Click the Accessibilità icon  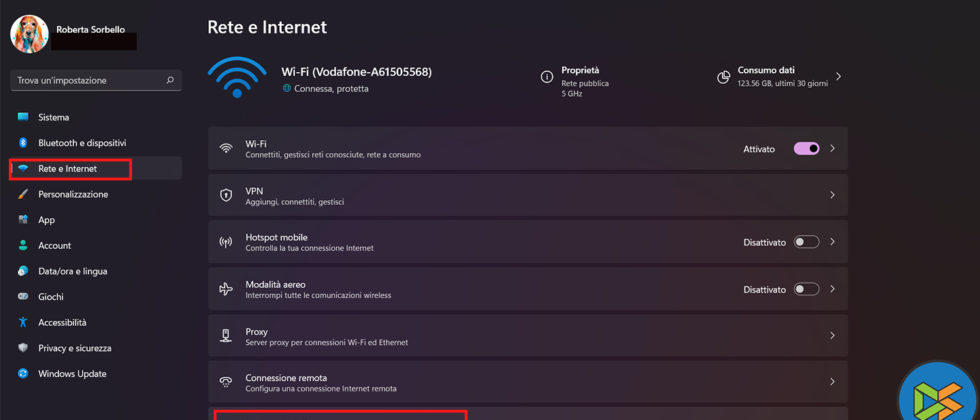(x=23, y=322)
